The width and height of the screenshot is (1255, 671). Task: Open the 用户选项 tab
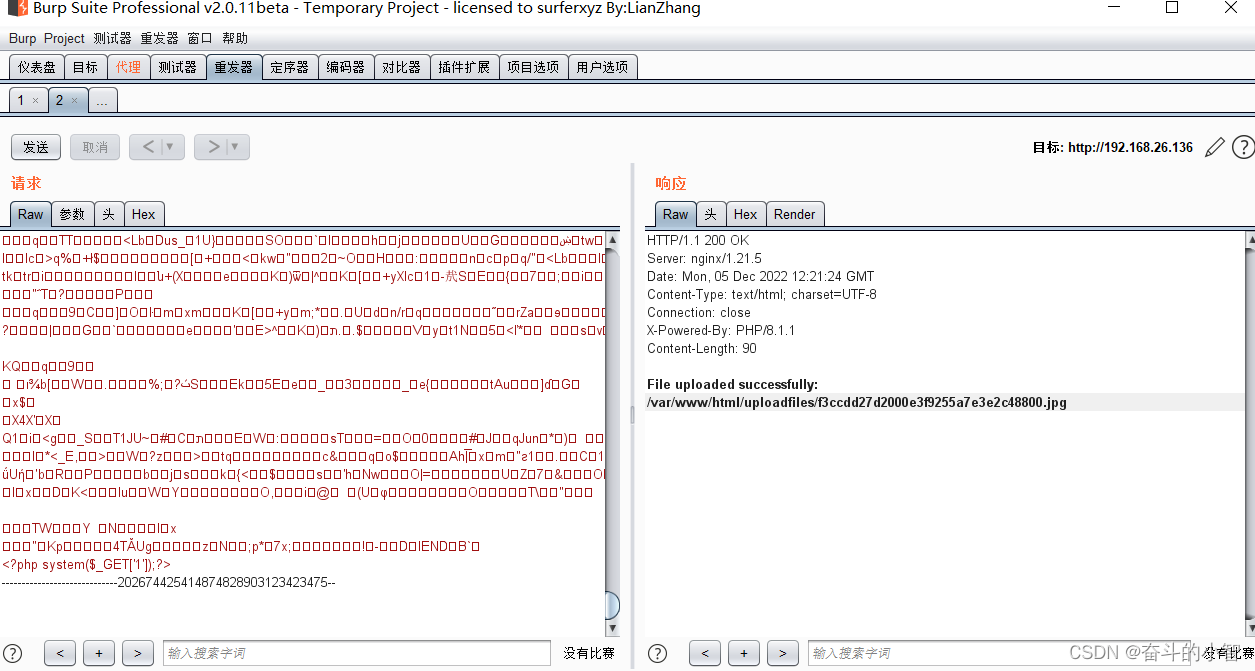602,67
